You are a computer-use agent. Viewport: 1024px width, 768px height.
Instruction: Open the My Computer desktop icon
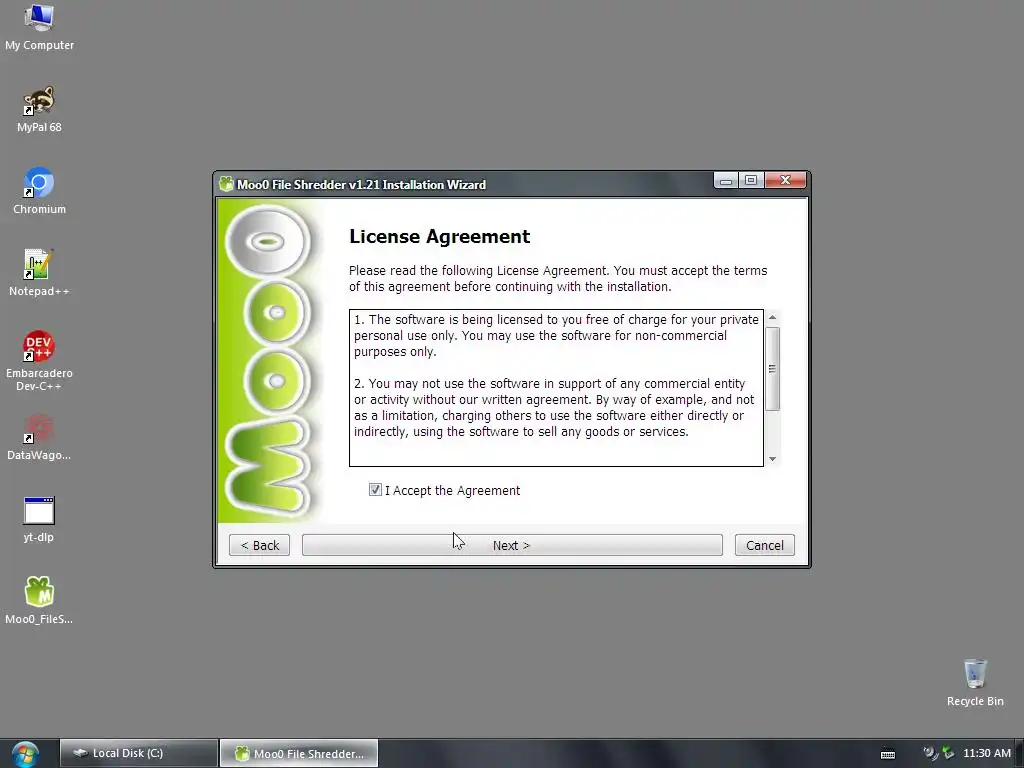click(x=39, y=27)
